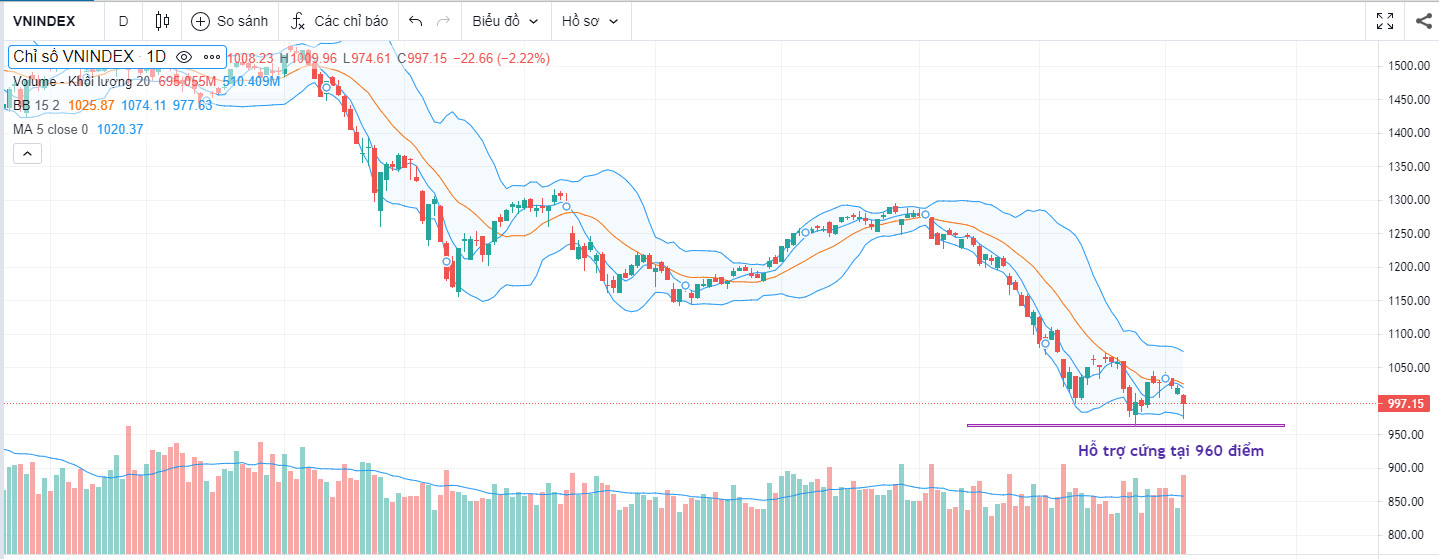Collapse the indicator legend with the chevron
This screenshot has width=1439, height=559.
click(x=26, y=153)
